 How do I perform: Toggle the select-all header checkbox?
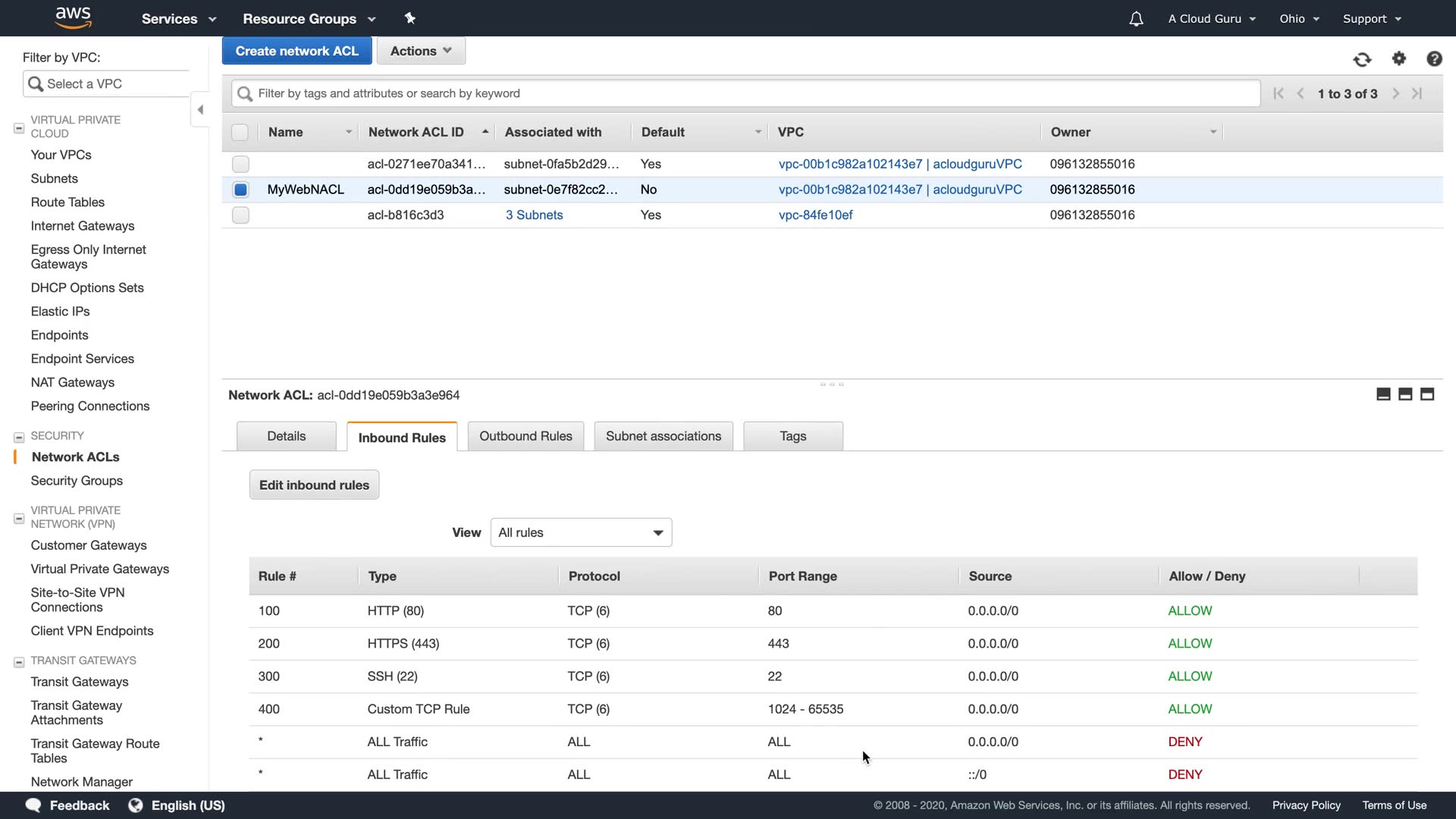pyautogui.click(x=240, y=132)
